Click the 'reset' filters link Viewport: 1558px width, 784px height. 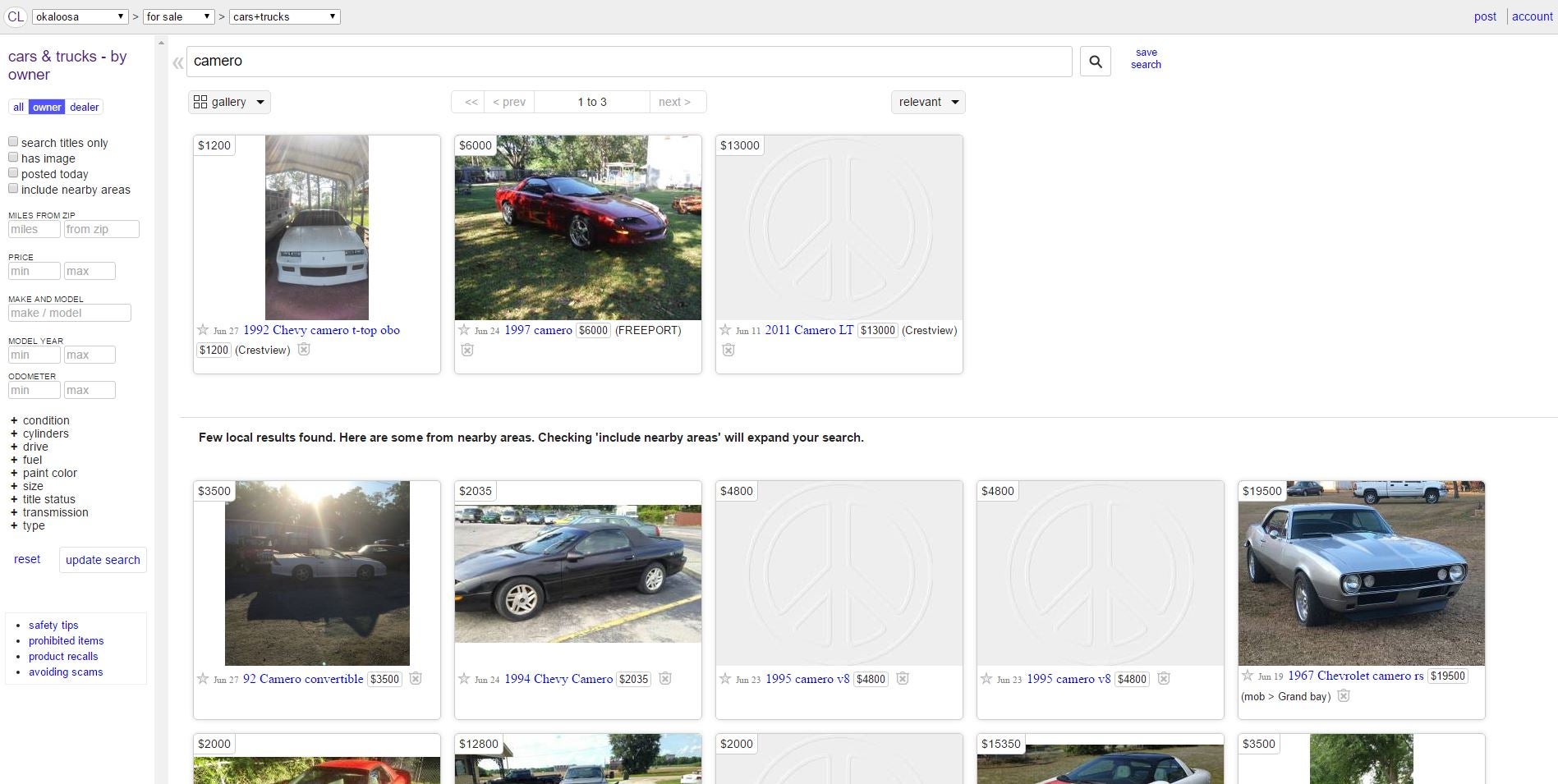pos(27,559)
